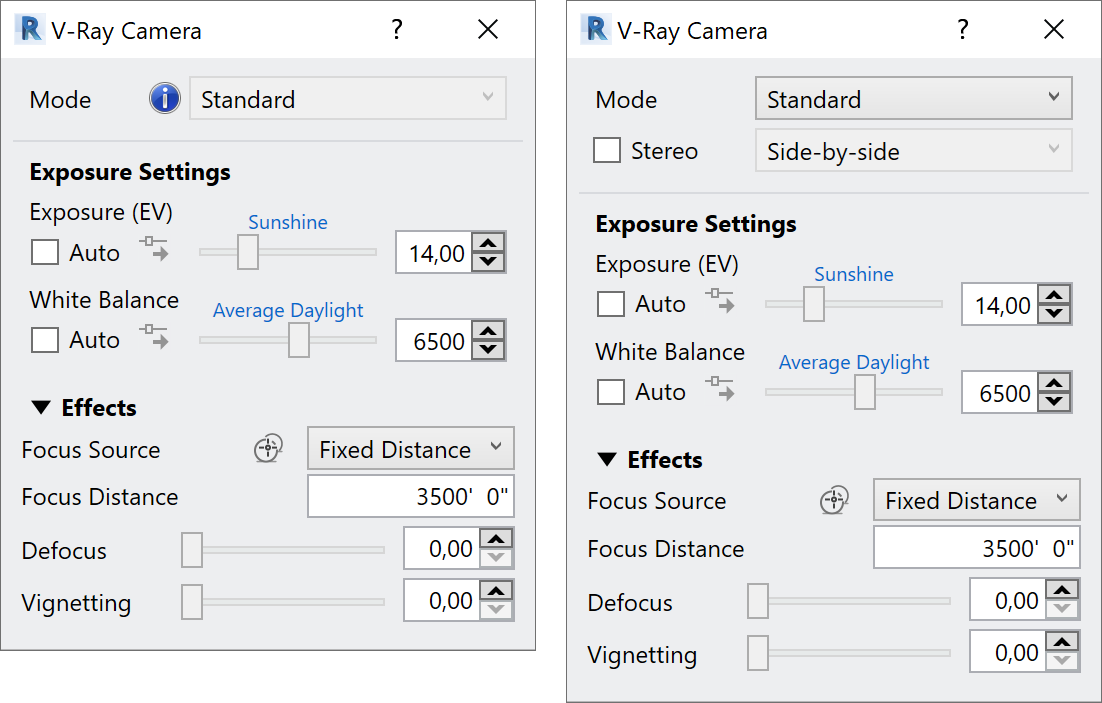Click the transfer white balance icon in the right dialog
Image resolution: width=1102 pixels, height=703 pixels.
720,389
